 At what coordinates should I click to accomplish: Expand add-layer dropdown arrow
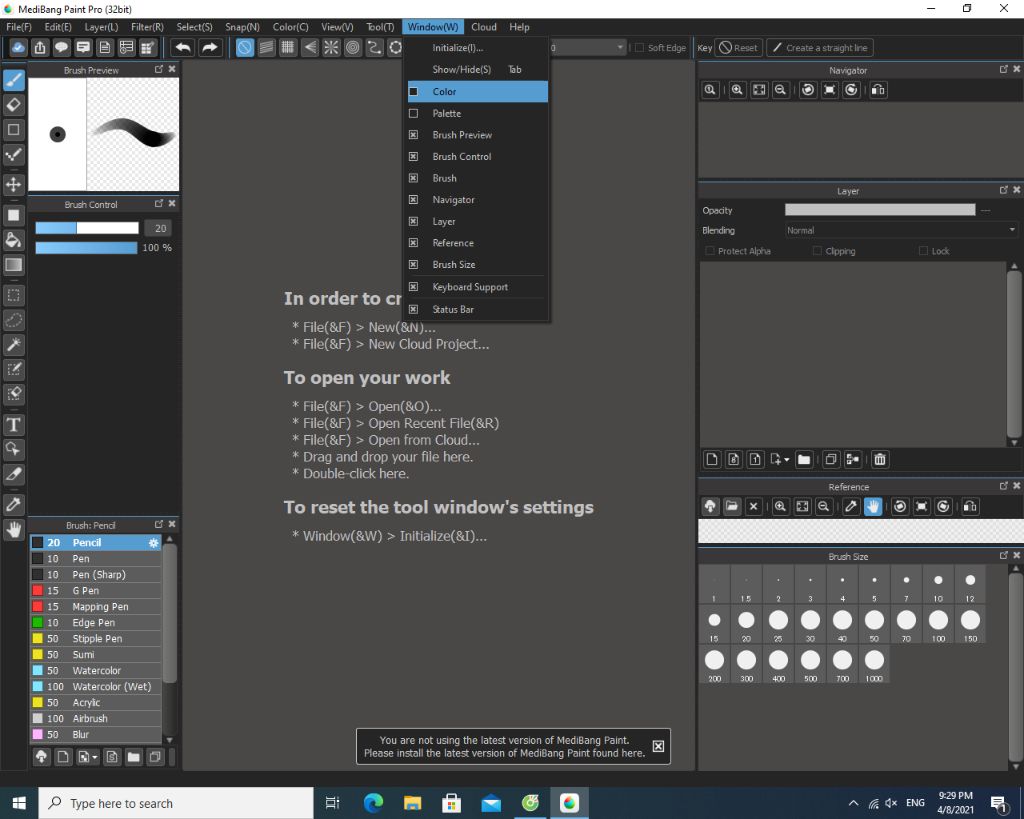click(786, 460)
